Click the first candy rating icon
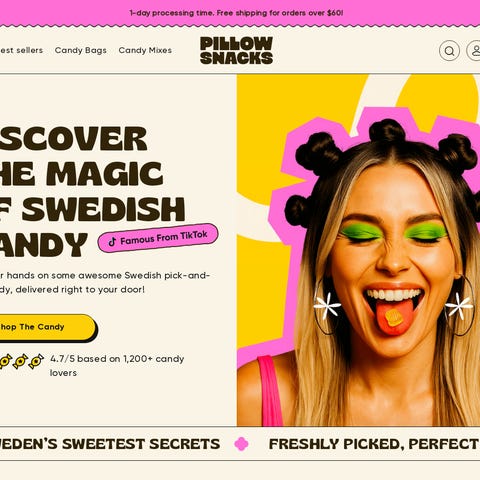Image resolution: width=480 pixels, height=480 pixels. tap(5, 361)
